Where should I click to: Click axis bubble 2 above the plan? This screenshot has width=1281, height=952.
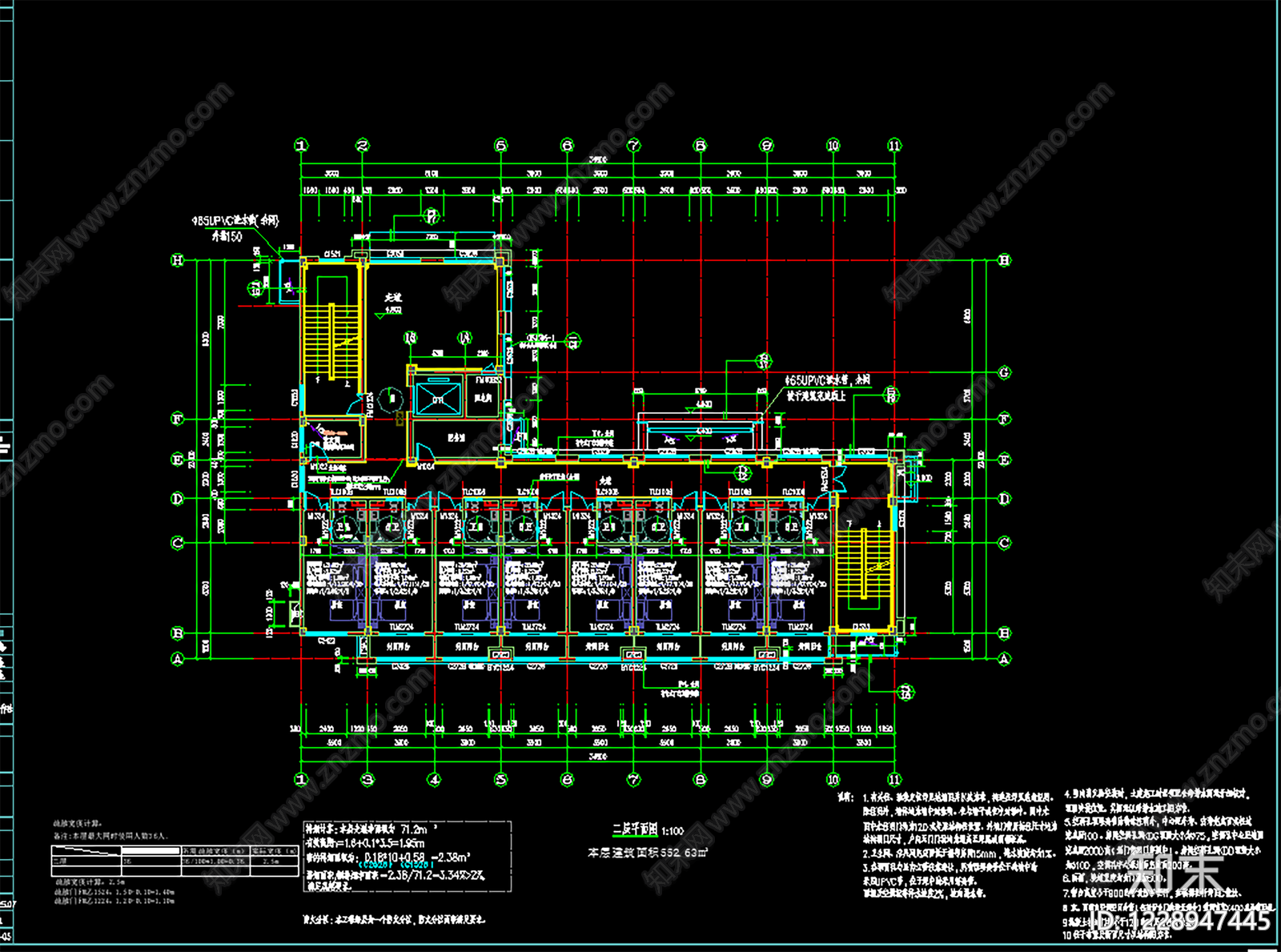click(x=363, y=145)
